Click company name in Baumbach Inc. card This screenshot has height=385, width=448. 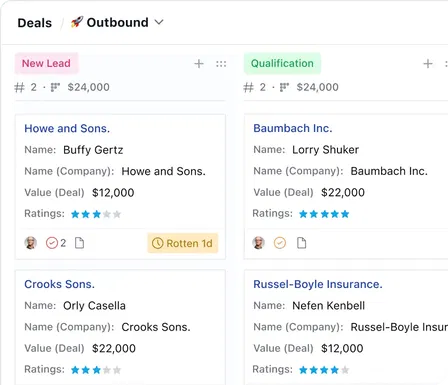tap(389, 171)
